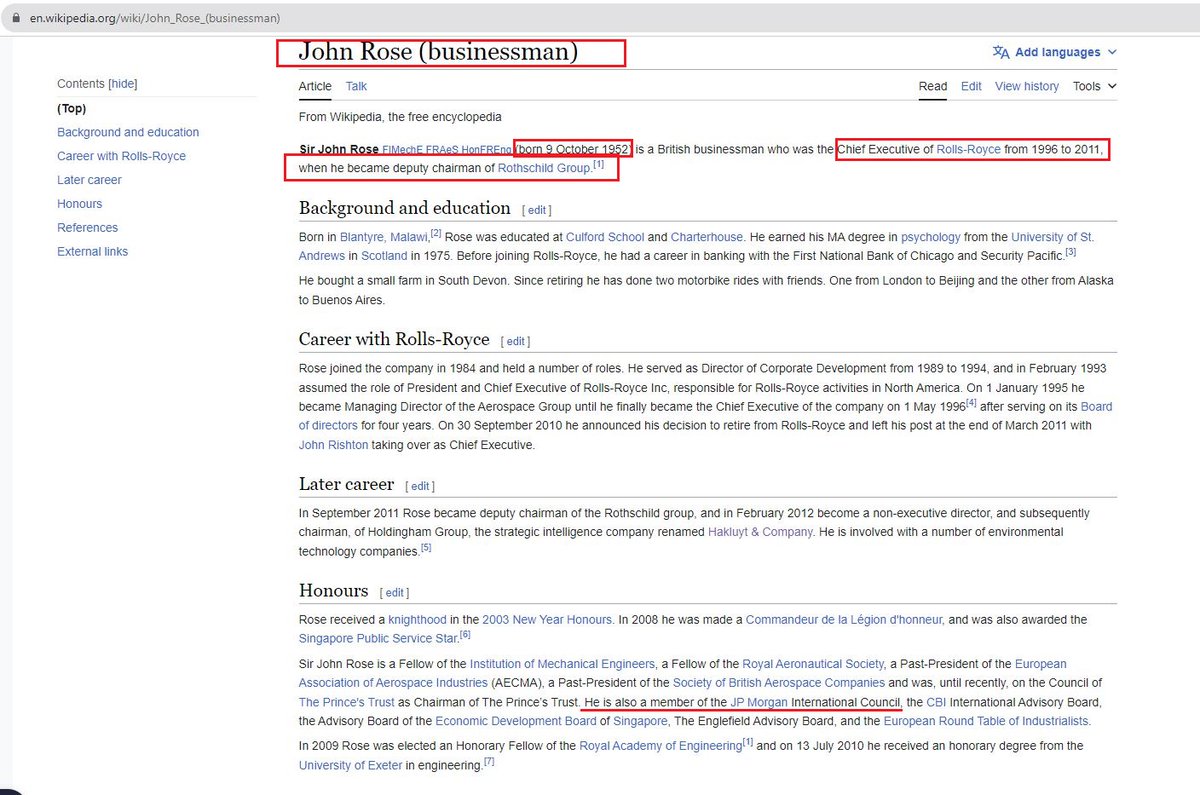
Task: Go to Later career in contents
Action: coord(89,180)
